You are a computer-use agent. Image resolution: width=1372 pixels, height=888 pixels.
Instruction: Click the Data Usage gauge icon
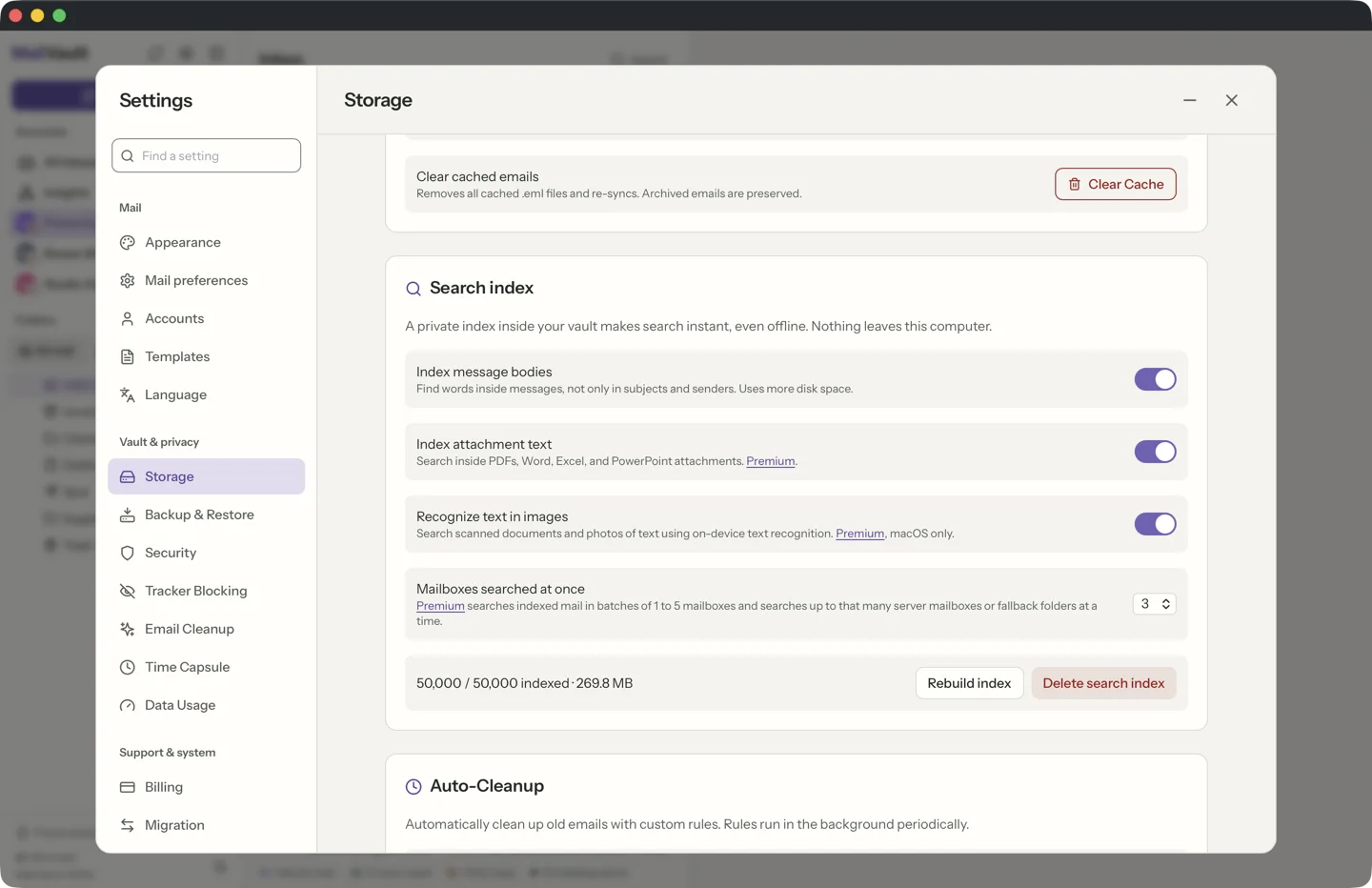pos(128,706)
